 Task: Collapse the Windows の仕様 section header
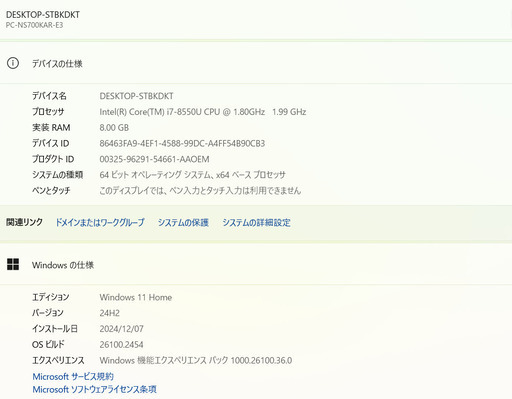256,265
